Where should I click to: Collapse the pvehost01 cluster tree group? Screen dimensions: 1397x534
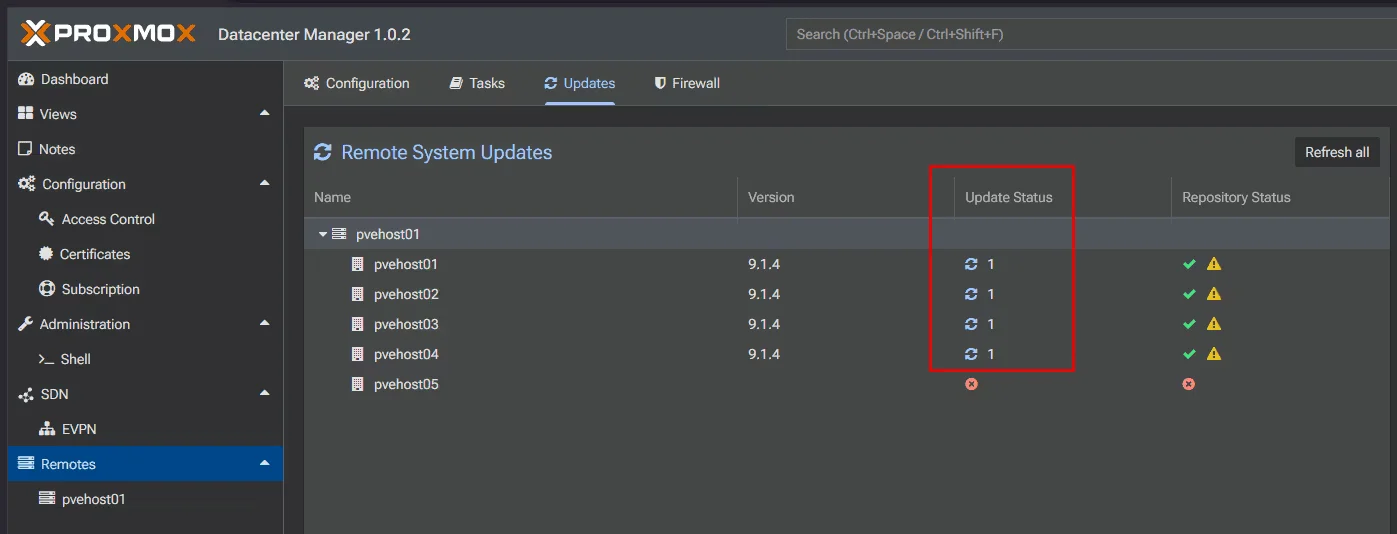pyautogui.click(x=323, y=234)
